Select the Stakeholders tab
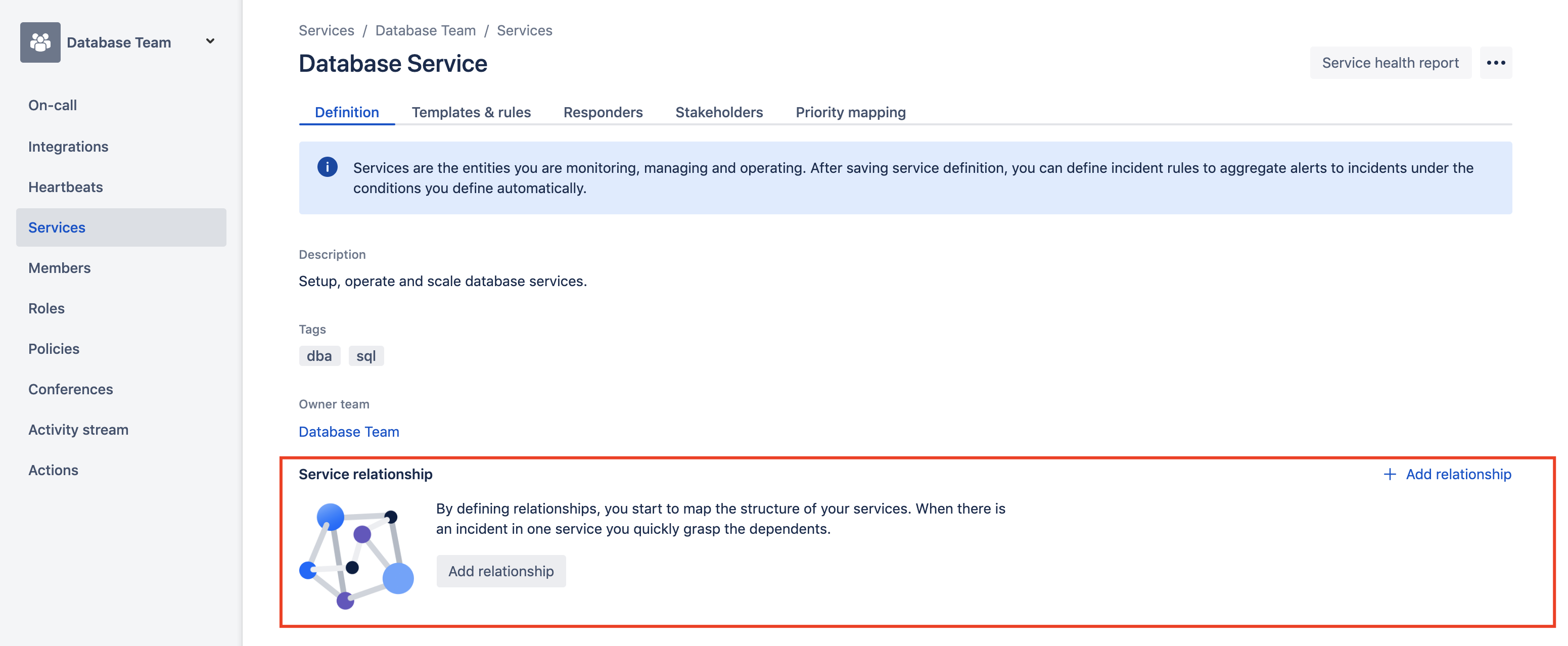 719,112
